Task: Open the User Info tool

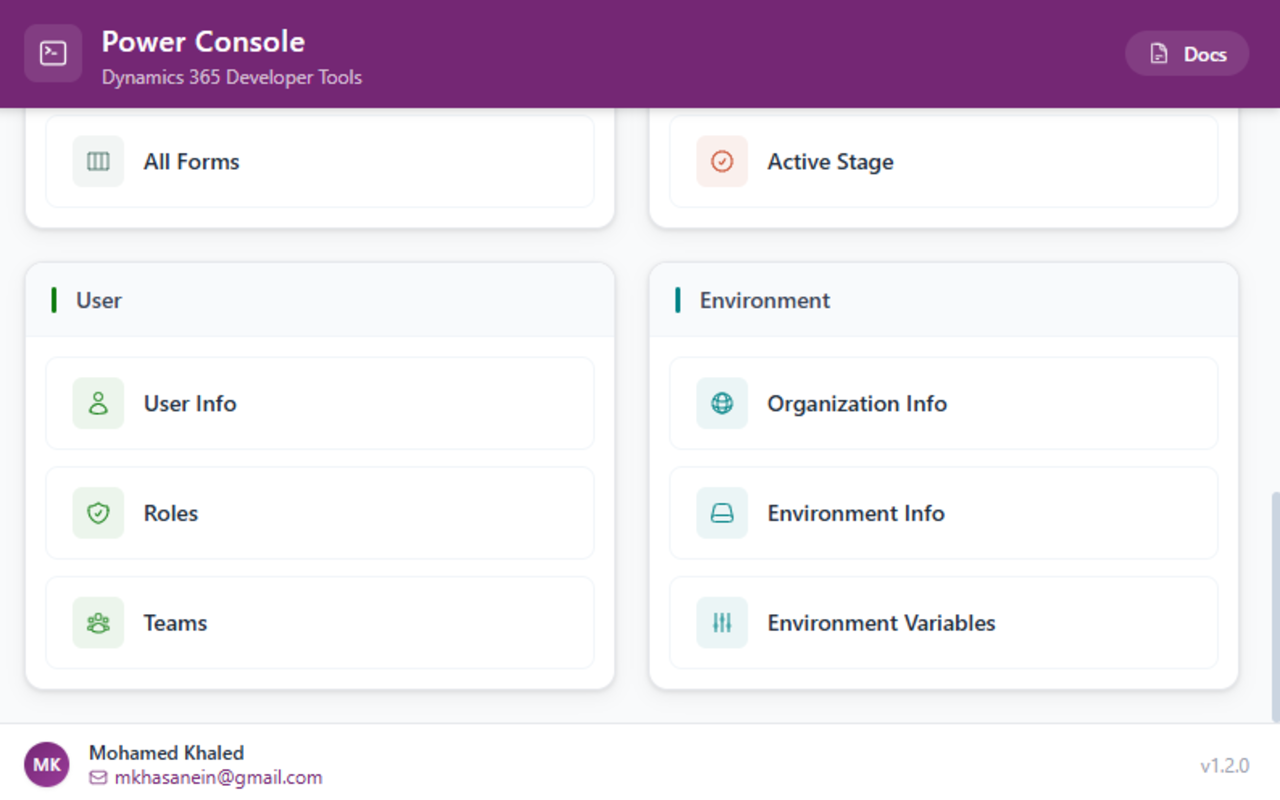Action: click(x=320, y=403)
